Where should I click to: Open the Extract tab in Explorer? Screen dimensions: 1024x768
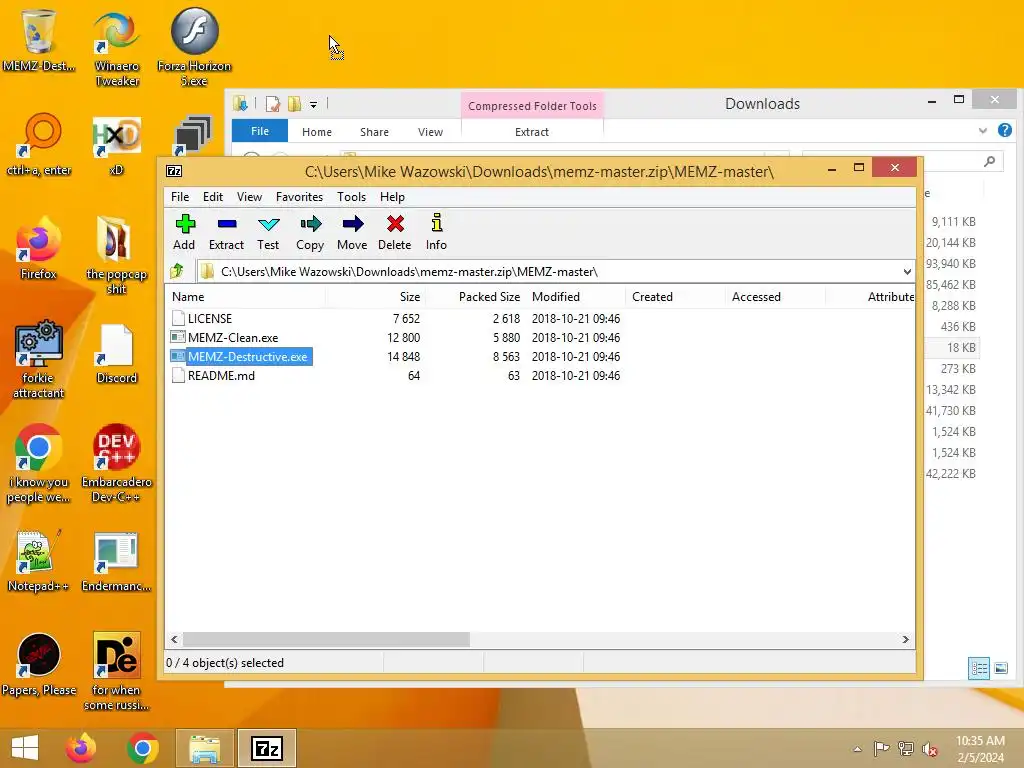pyautogui.click(x=532, y=132)
